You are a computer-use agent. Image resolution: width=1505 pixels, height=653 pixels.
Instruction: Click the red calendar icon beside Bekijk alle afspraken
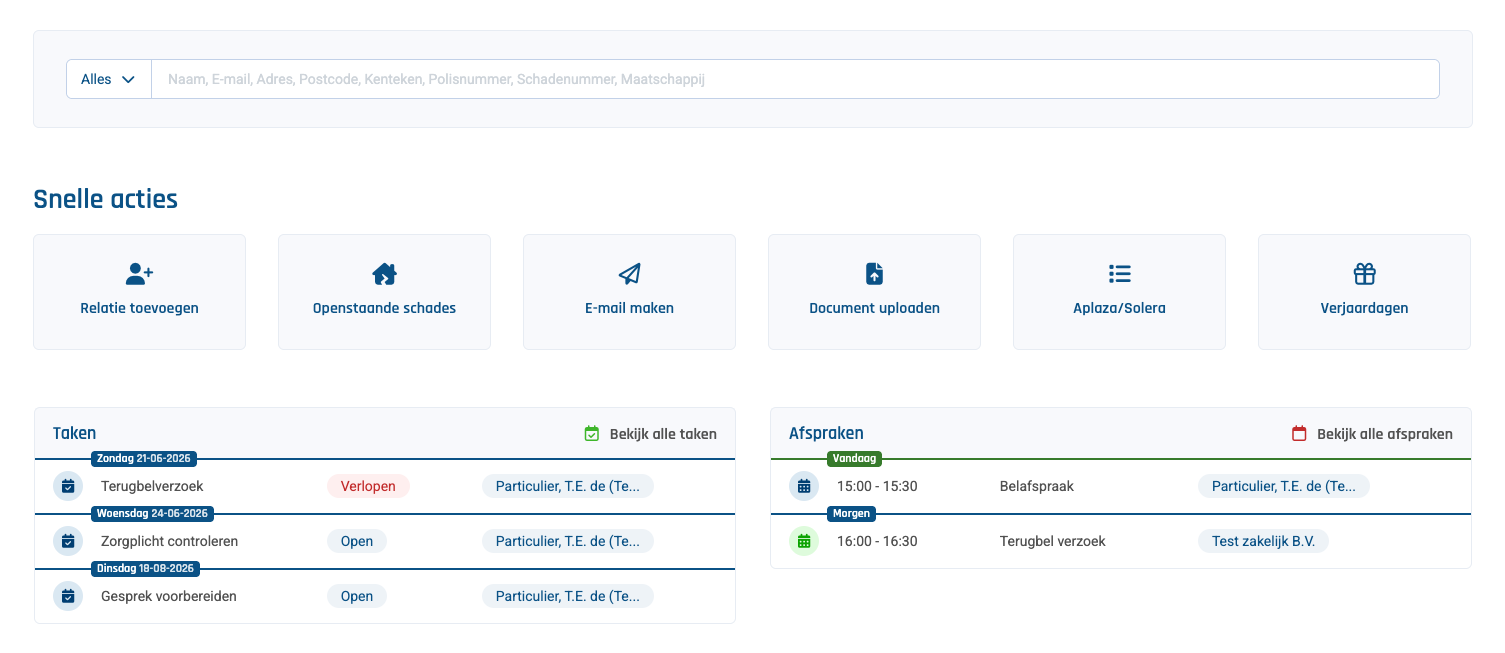pos(1299,434)
